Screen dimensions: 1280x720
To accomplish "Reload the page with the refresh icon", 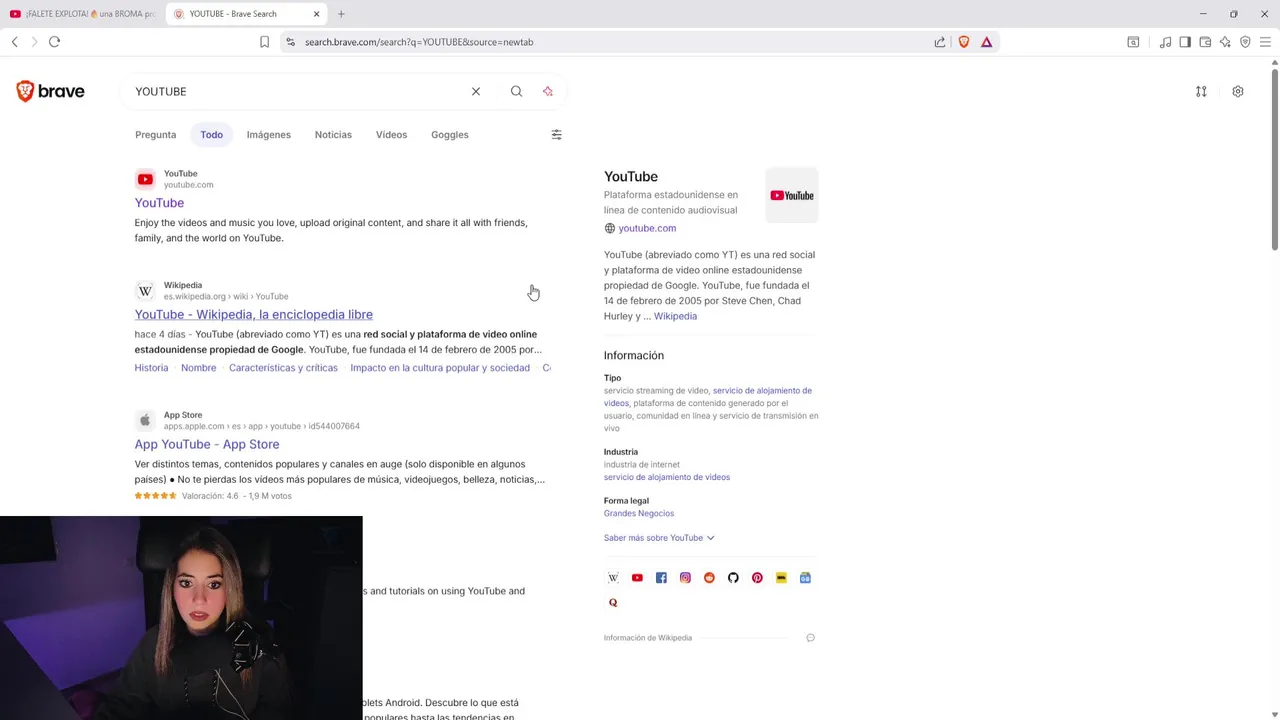I will [x=54, y=42].
